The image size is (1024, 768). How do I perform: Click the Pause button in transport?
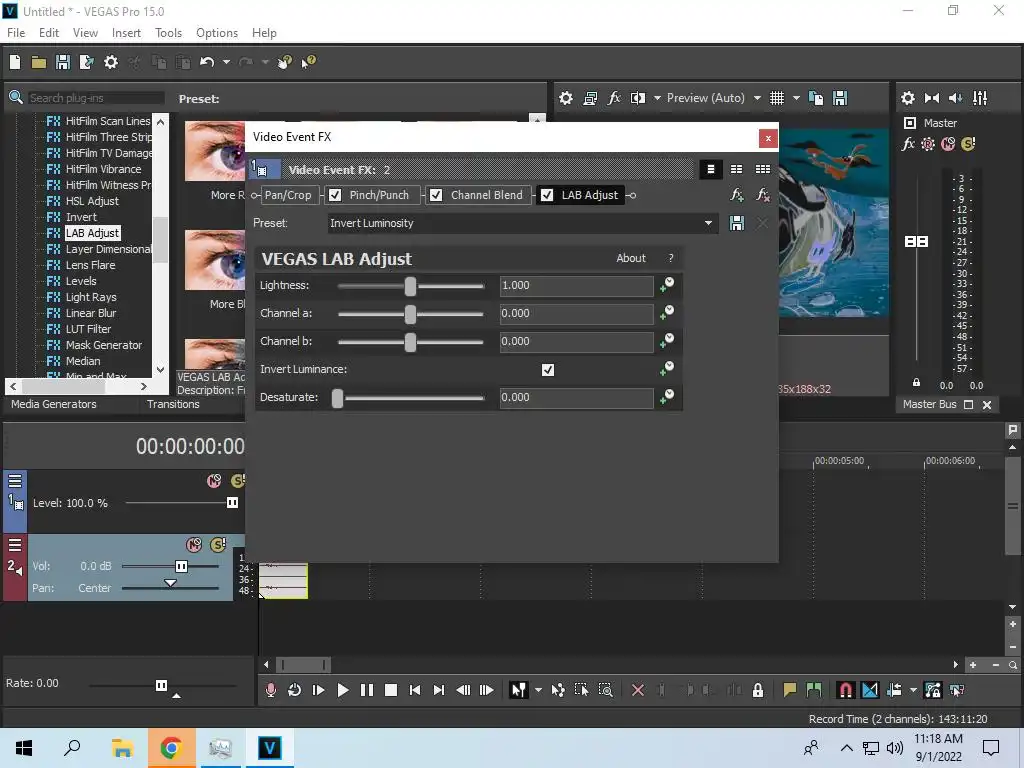[366, 690]
